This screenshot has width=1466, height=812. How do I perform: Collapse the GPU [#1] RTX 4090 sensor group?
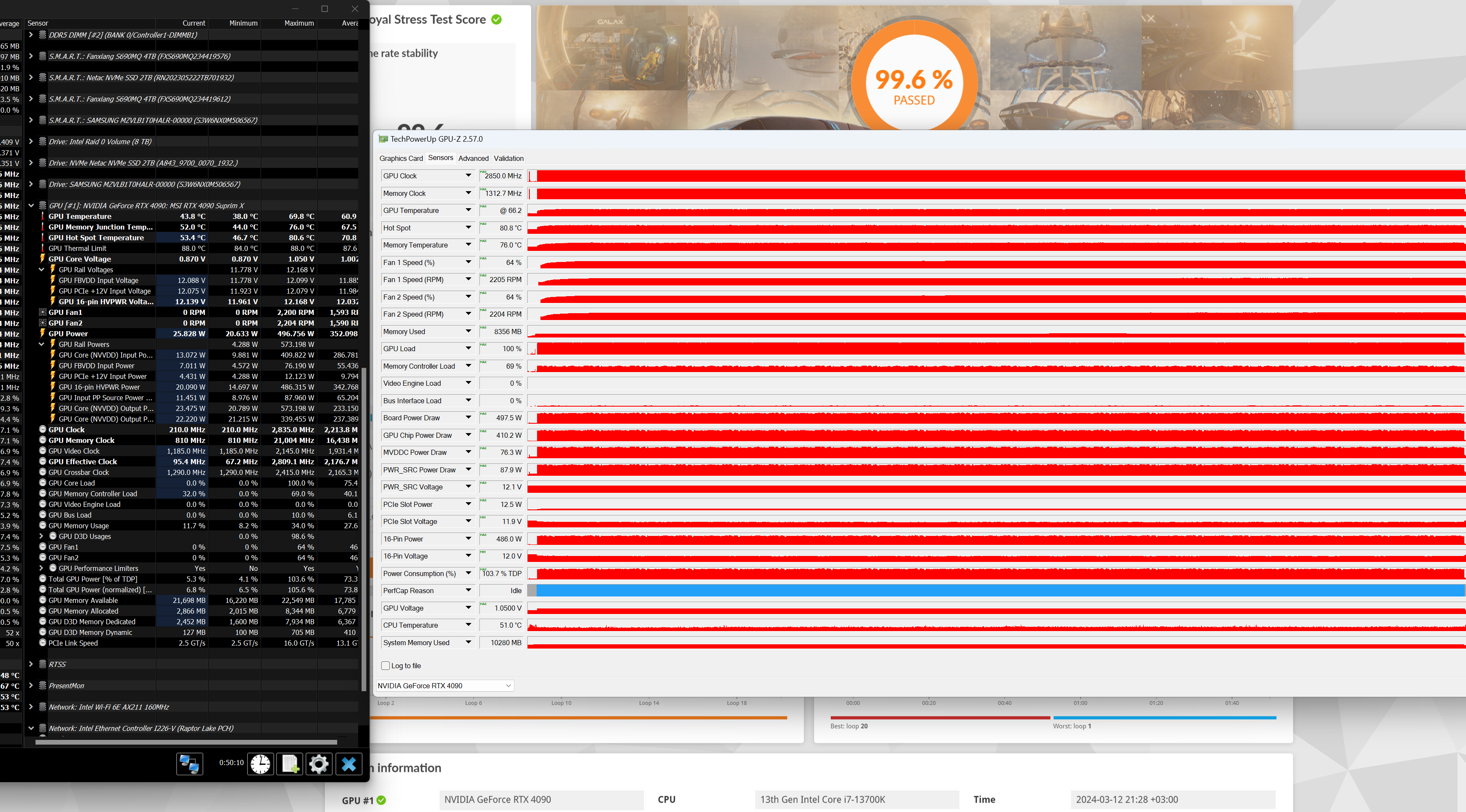coord(31,205)
